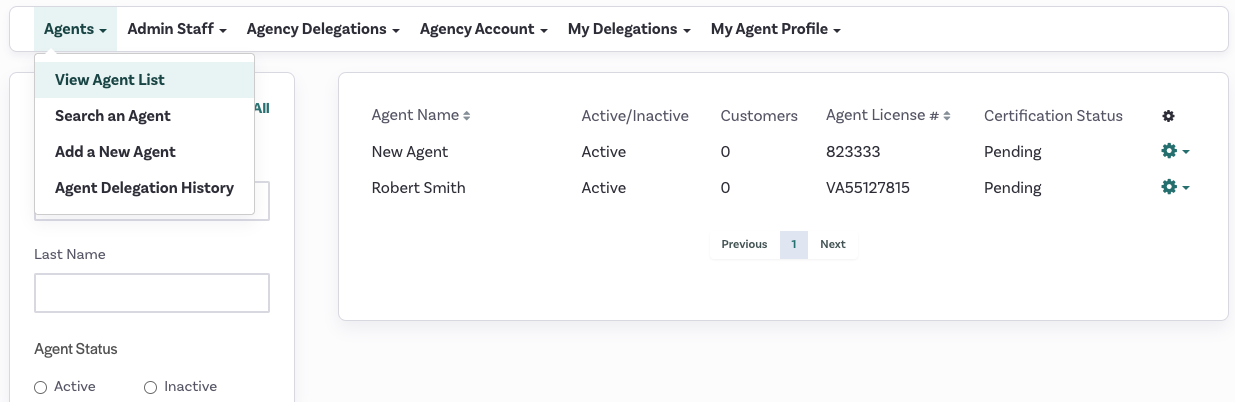
Task: Collapse the Agents dropdown menu
Action: [75, 29]
